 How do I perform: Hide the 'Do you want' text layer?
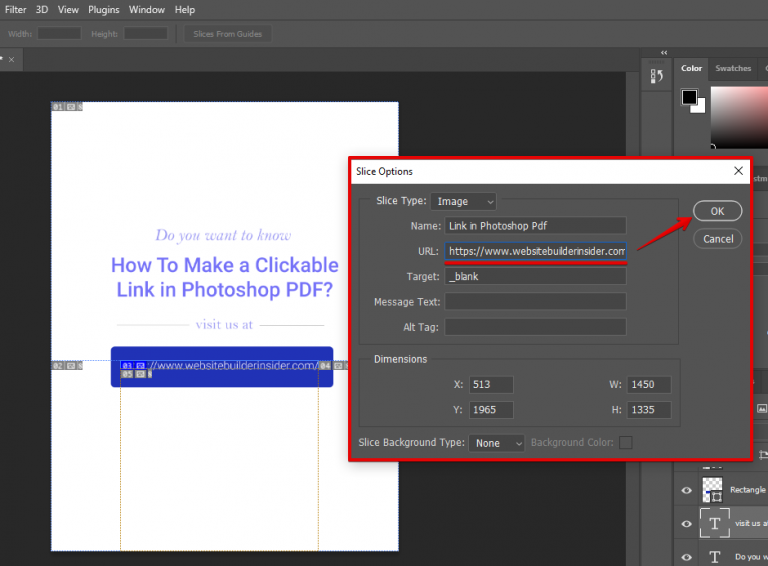pyautogui.click(x=686, y=556)
